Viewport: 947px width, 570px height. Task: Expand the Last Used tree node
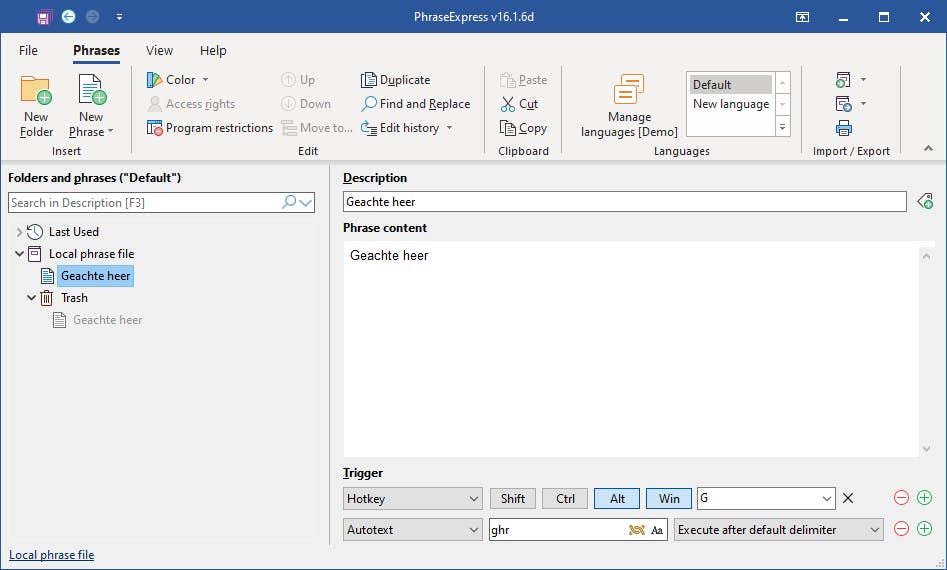coord(19,232)
